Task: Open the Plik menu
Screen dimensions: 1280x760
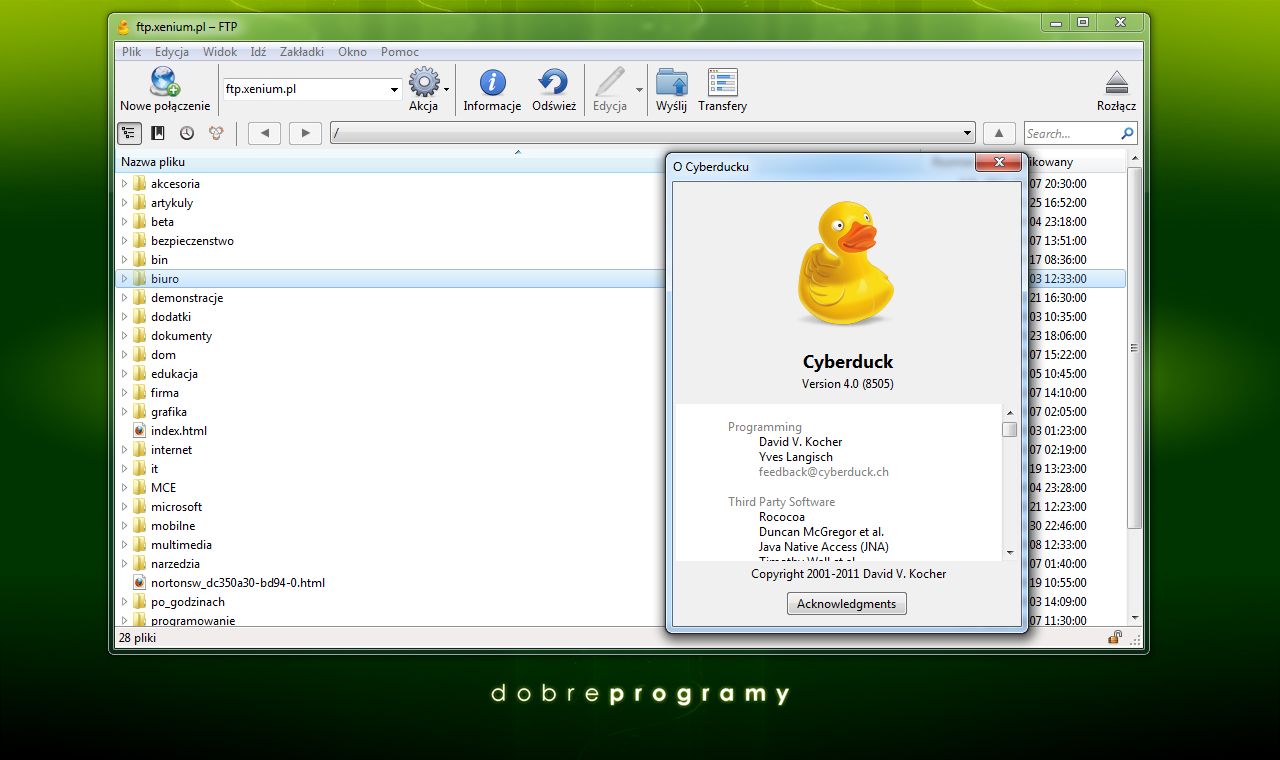Action: point(131,52)
